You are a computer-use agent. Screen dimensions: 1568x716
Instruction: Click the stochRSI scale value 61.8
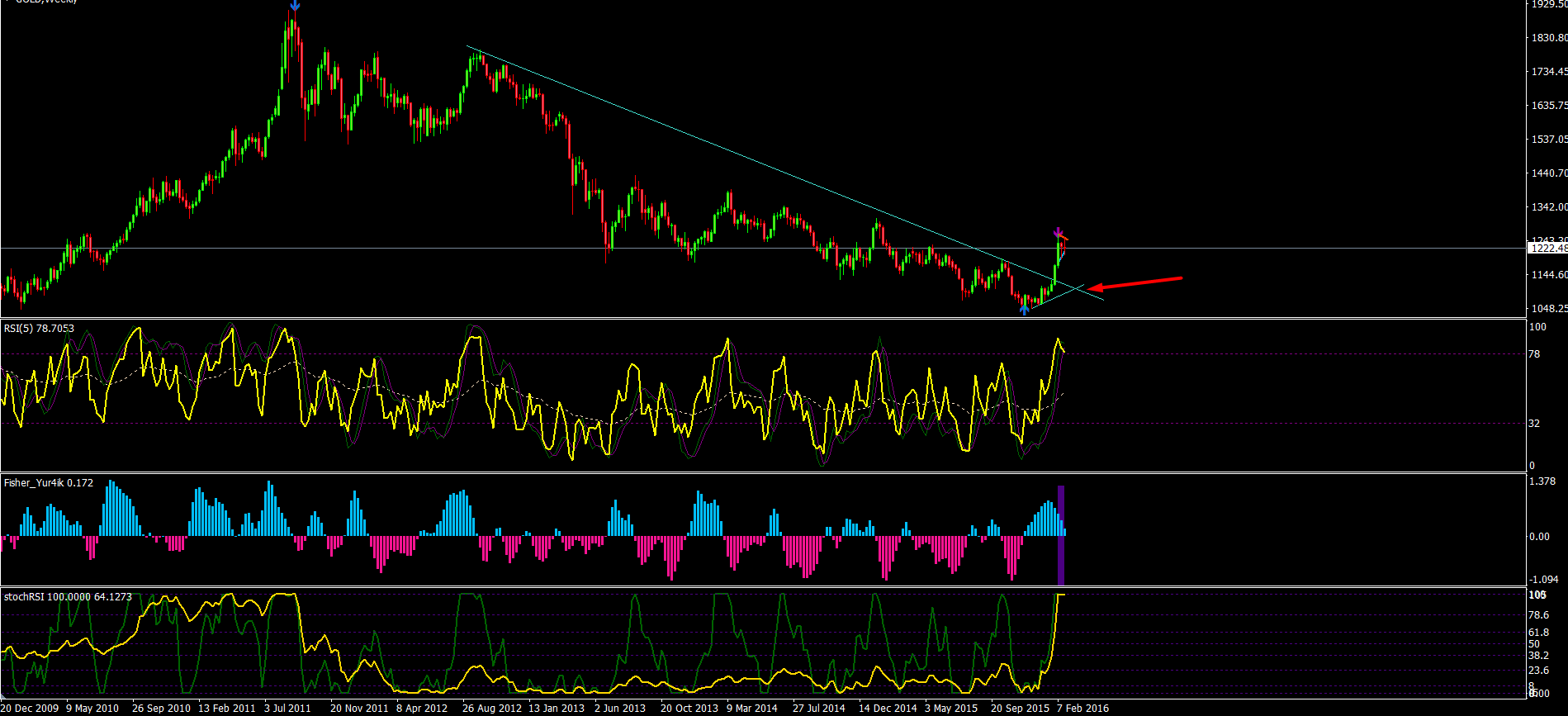[x=1538, y=633]
